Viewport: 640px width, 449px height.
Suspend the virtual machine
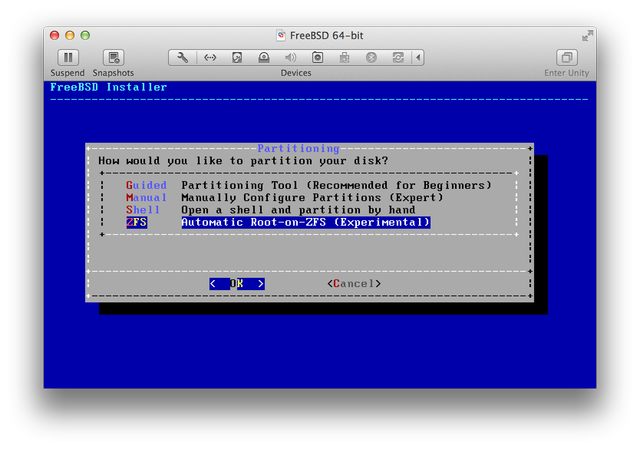tap(68, 58)
